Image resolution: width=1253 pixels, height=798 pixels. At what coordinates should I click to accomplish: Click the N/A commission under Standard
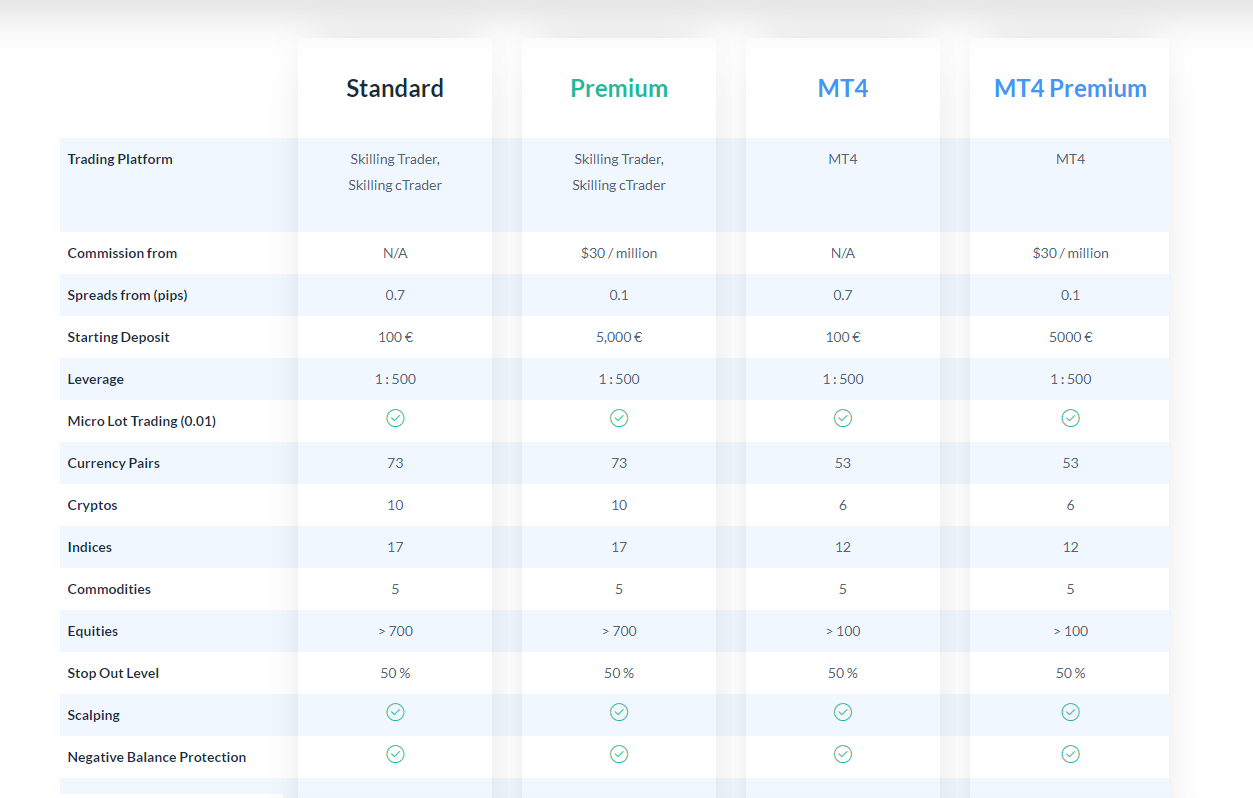(395, 253)
